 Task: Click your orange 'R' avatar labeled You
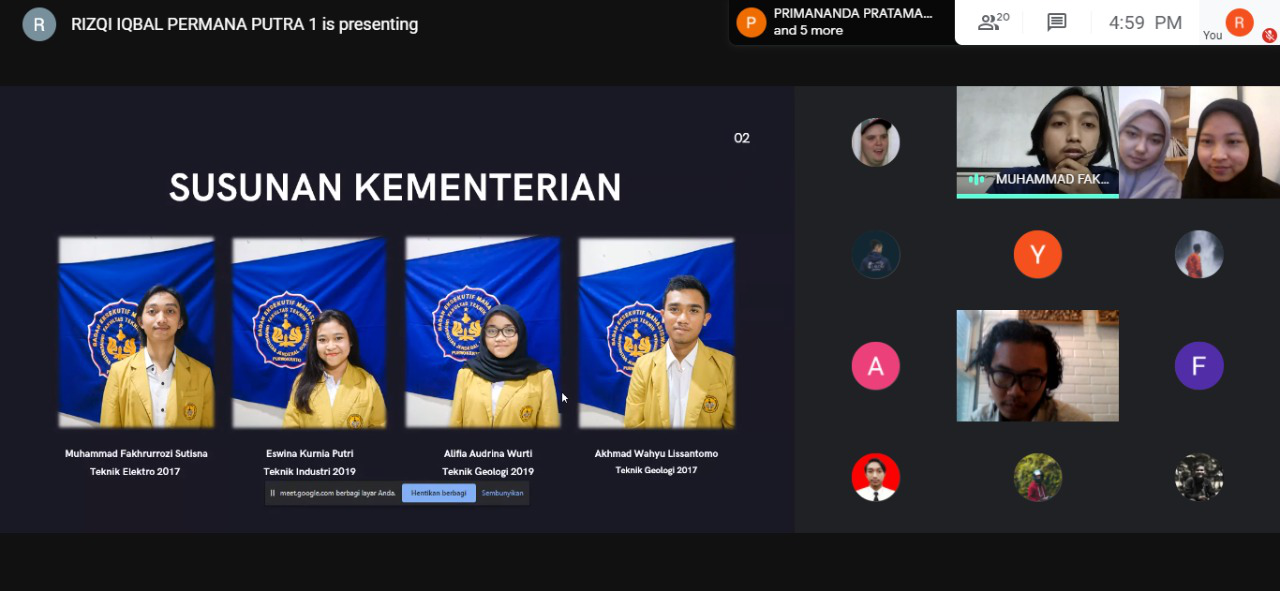[1239, 21]
